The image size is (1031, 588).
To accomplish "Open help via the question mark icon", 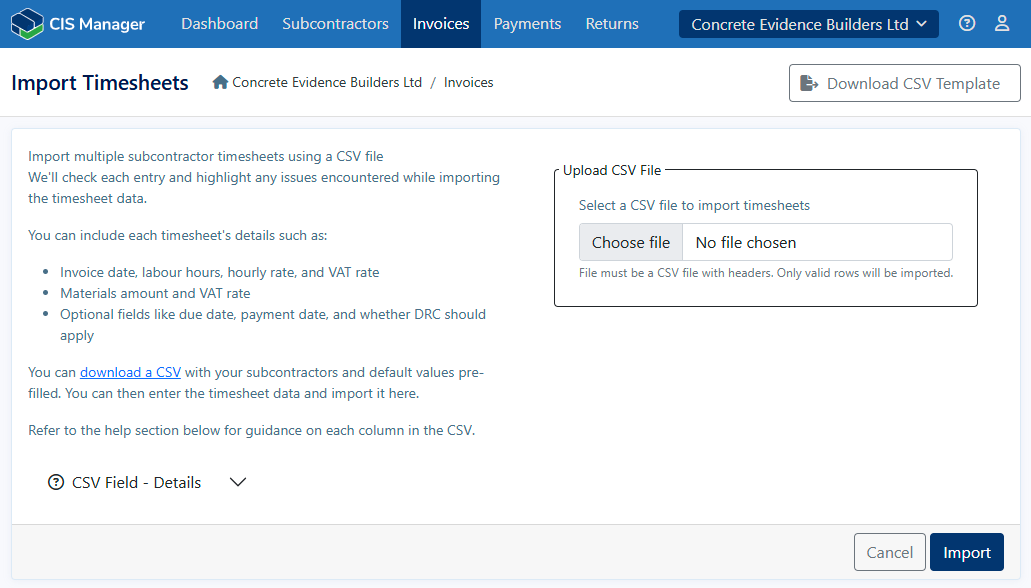I will click(x=967, y=24).
